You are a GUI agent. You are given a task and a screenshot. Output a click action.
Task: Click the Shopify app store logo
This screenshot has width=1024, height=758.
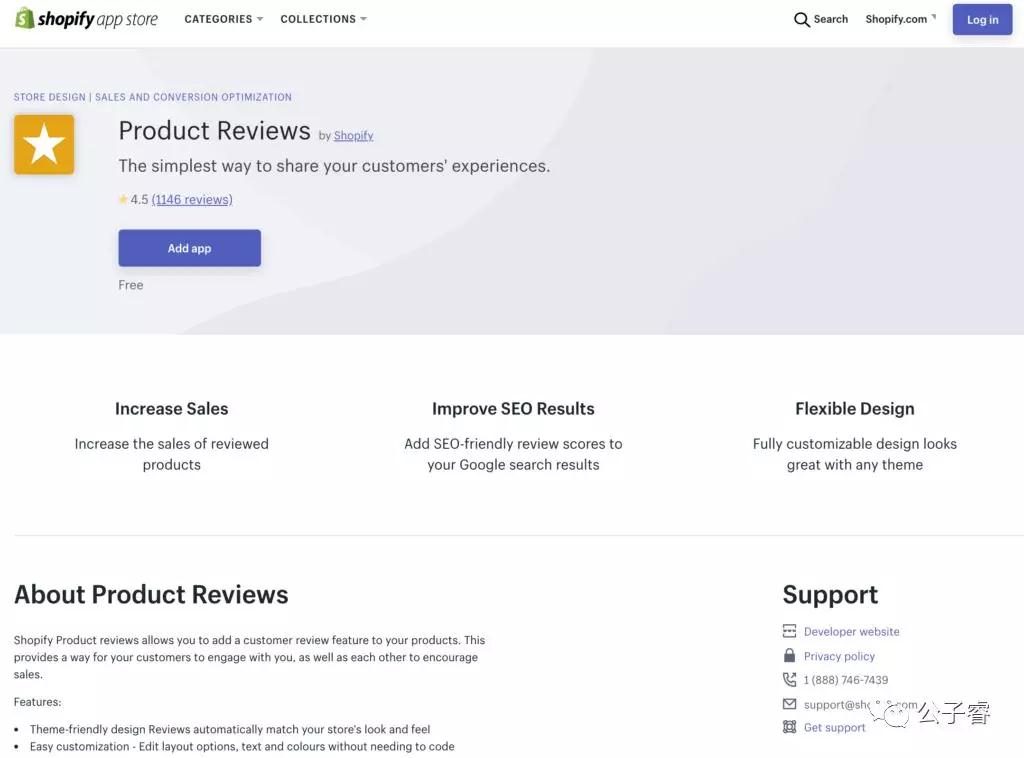[85, 17]
